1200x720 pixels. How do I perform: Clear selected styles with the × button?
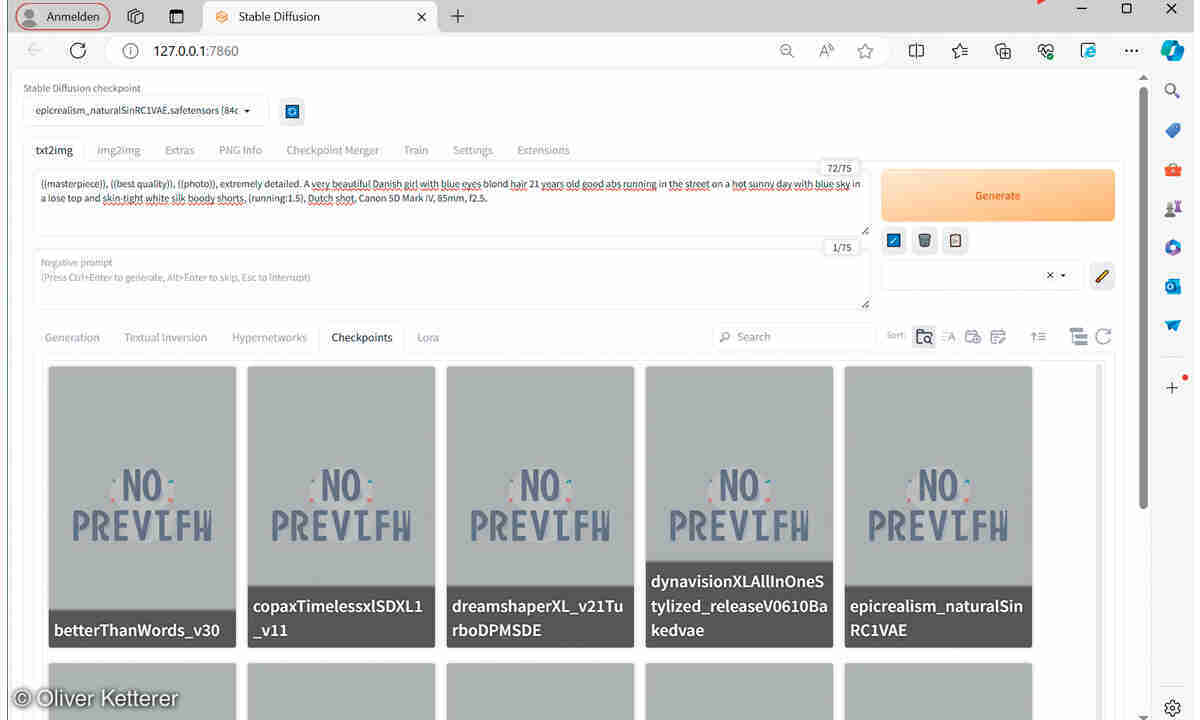(1049, 275)
